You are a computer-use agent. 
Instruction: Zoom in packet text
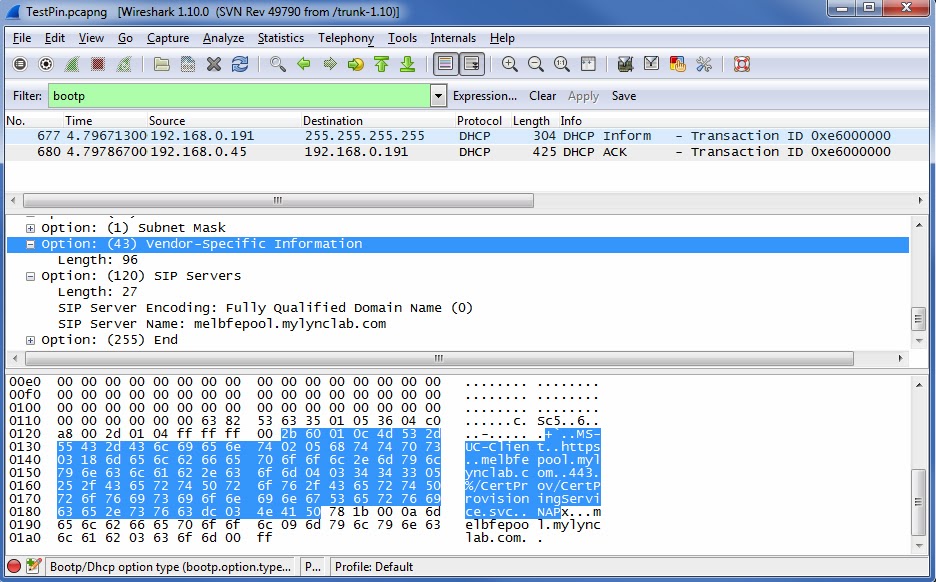point(509,64)
